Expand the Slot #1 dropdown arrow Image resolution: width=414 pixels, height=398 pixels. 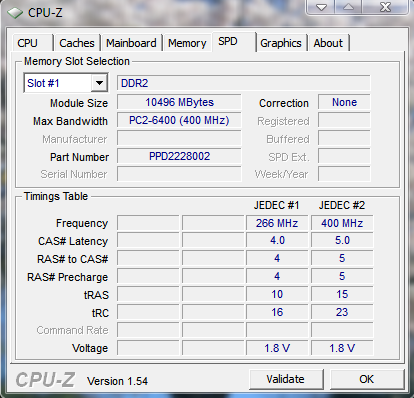(x=99, y=83)
